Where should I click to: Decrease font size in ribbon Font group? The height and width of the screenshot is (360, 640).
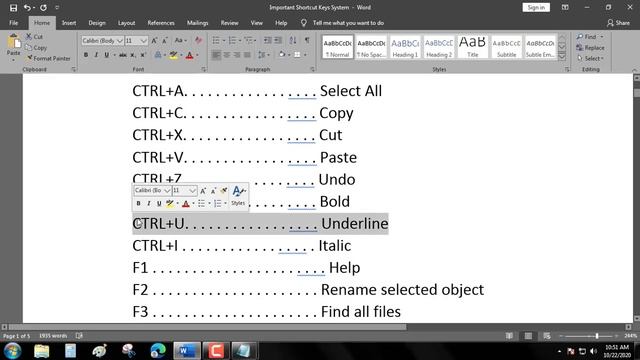pos(164,40)
